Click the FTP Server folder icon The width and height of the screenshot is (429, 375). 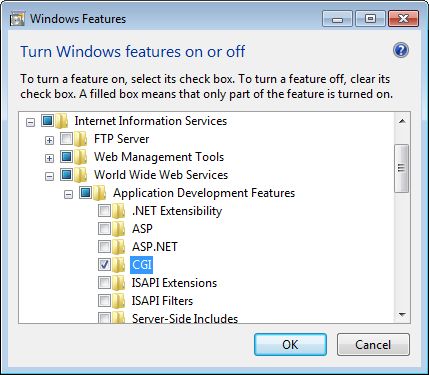click(80, 139)
